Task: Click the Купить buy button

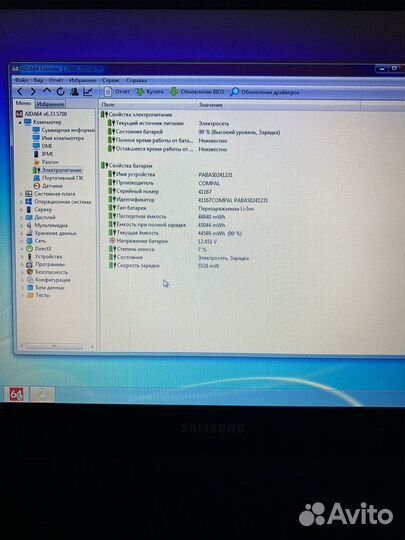Action: 149,92
